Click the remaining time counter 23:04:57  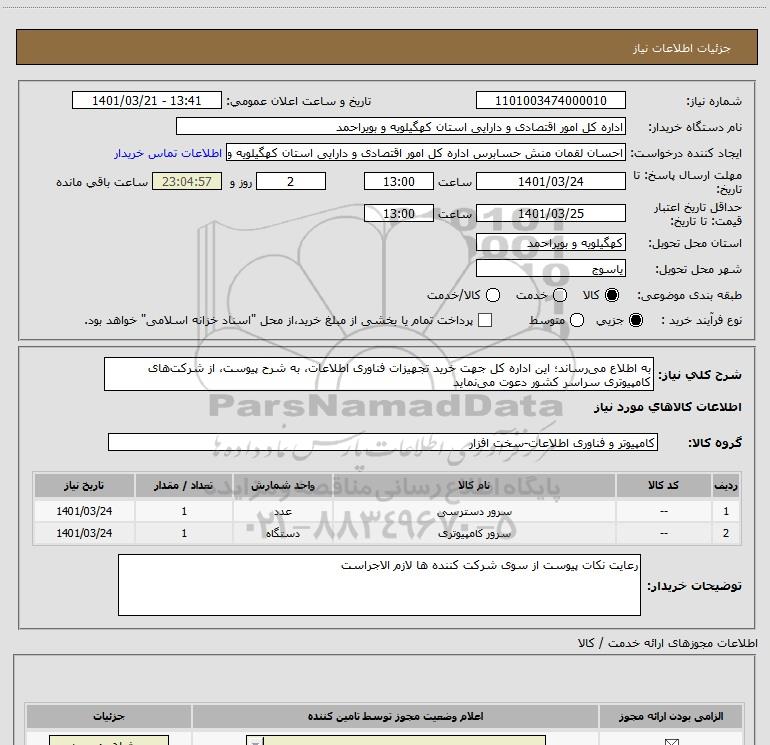point(187,181)
